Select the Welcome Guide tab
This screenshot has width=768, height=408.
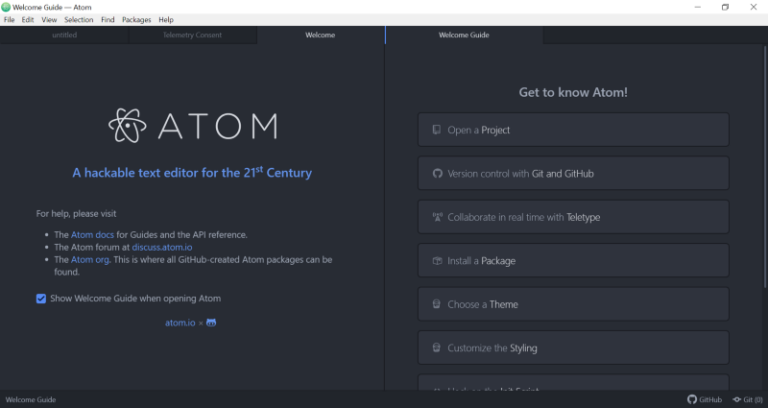[464, 35]
